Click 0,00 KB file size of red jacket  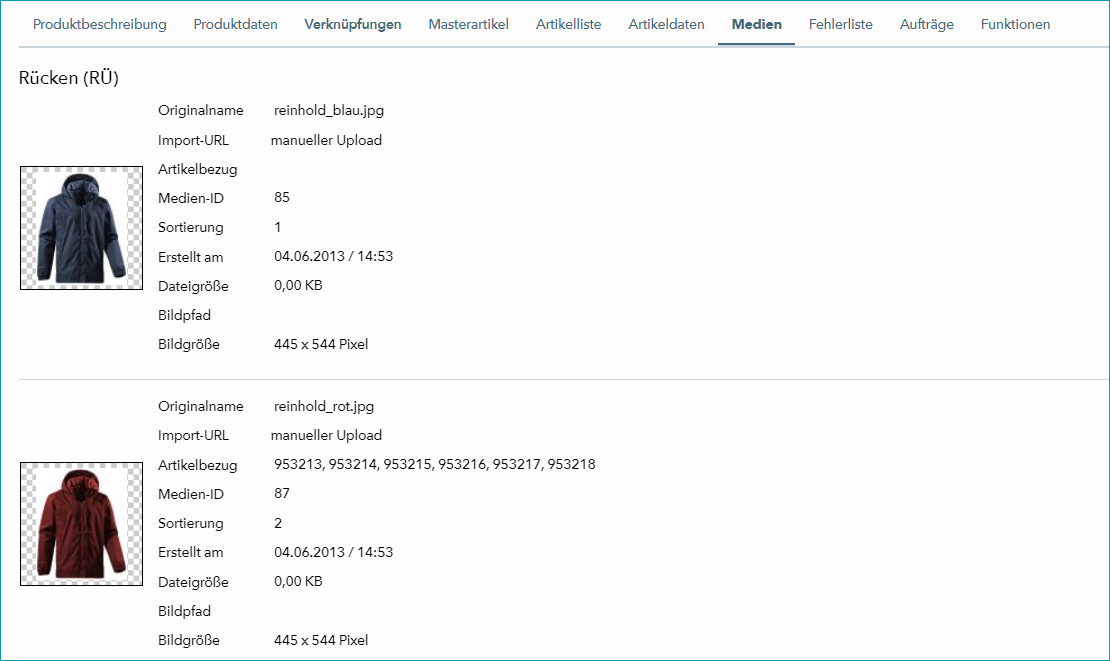[x=298, y=581]
